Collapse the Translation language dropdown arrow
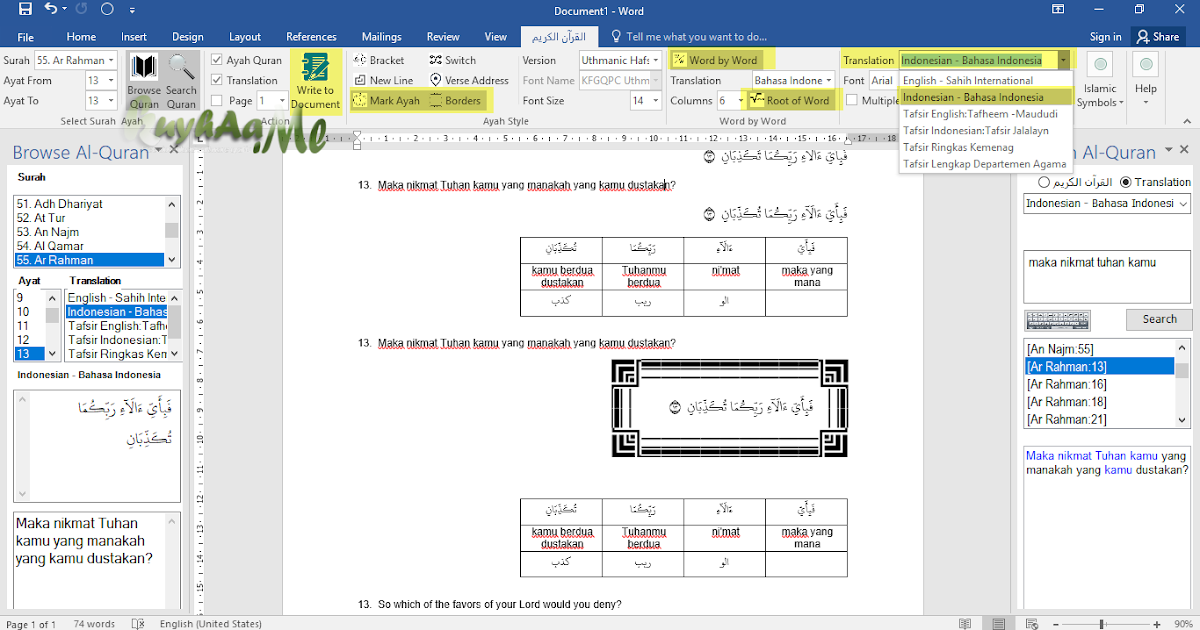Image resolution: width=1200 pixels, height=630 pixels. tap(1064, 60)
